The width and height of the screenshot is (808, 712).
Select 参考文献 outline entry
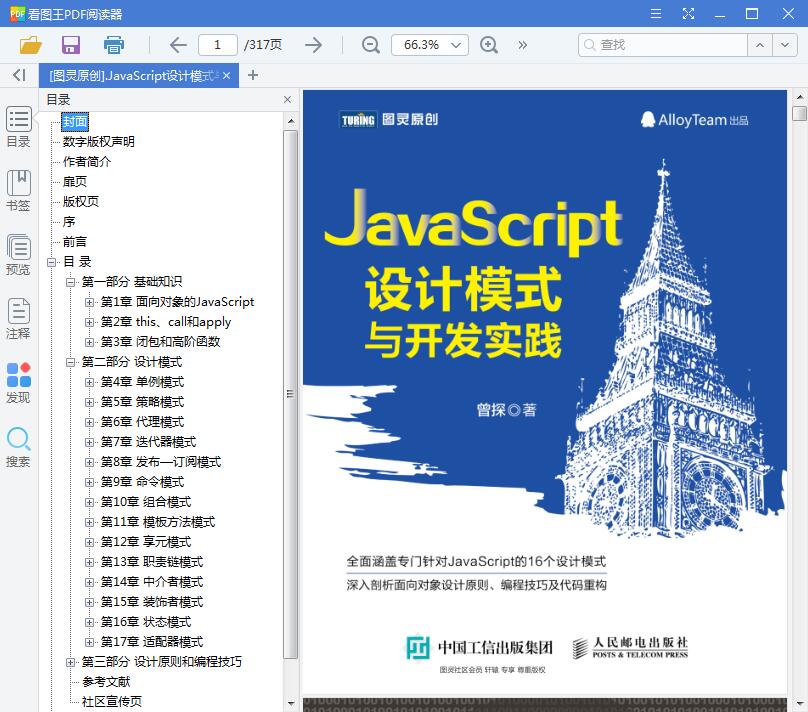[x=106, y=682]
